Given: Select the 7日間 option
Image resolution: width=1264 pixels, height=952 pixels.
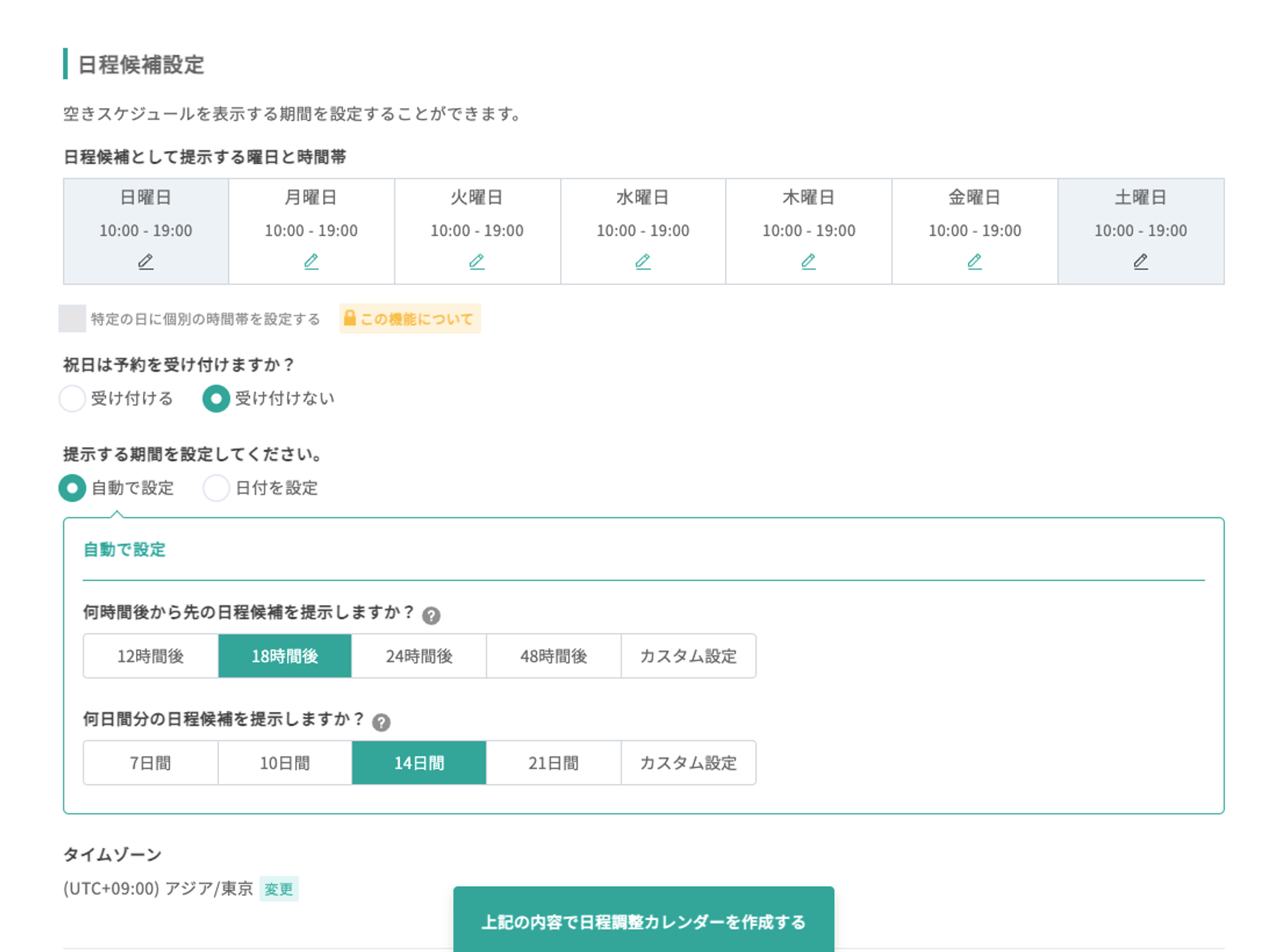Looking at the screenshot, I should pos(150,763).
